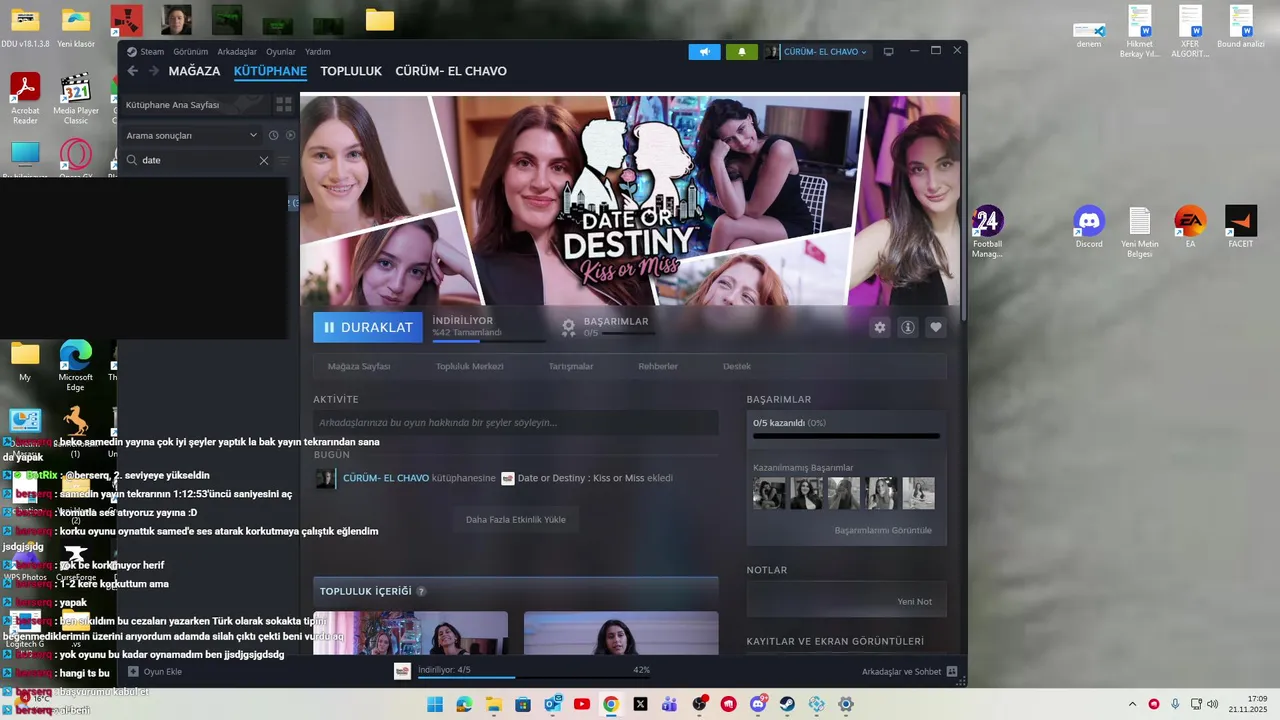Open Media Player Classic shortcut
This screenshot has width=1280, height=720.
pos(76,98)
